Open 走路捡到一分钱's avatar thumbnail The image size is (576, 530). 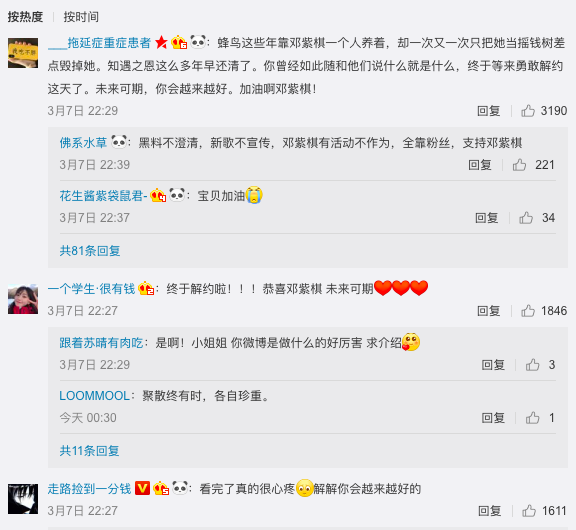tap(23, 499)
